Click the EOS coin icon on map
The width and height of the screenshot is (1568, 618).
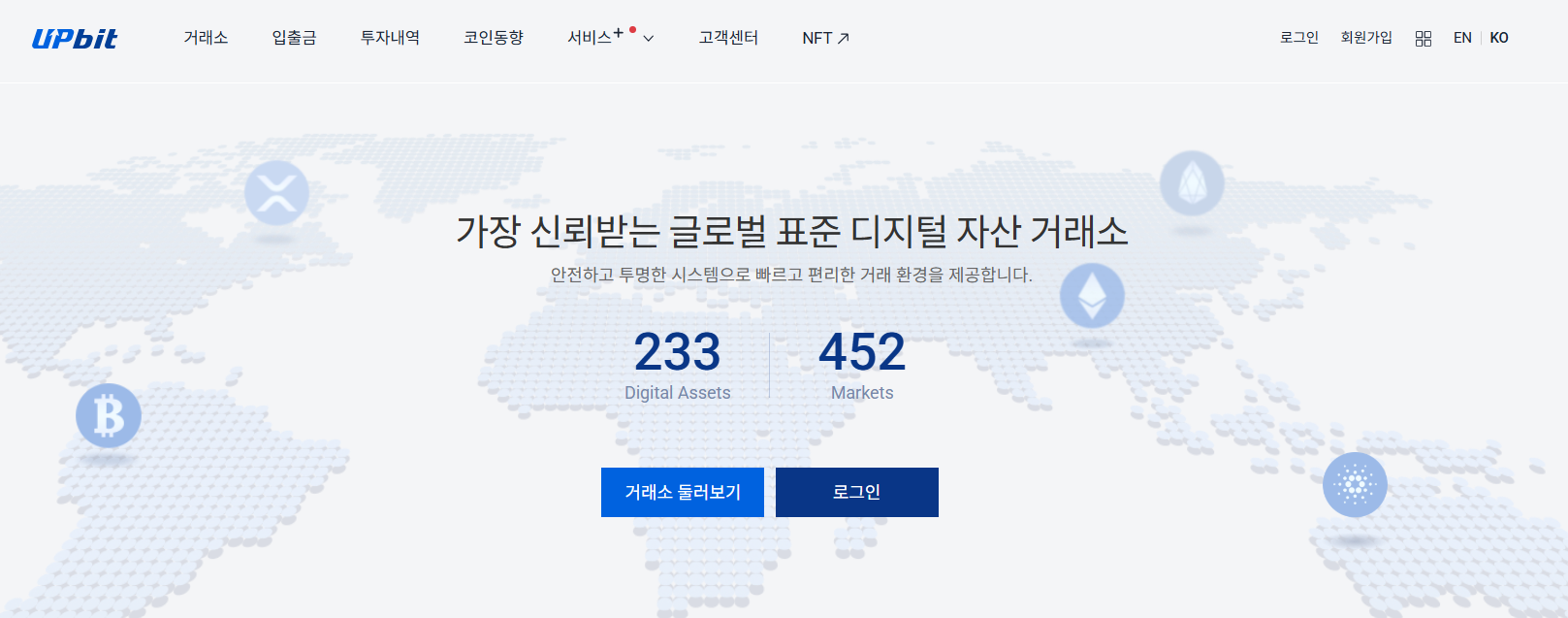[1192, 182]
